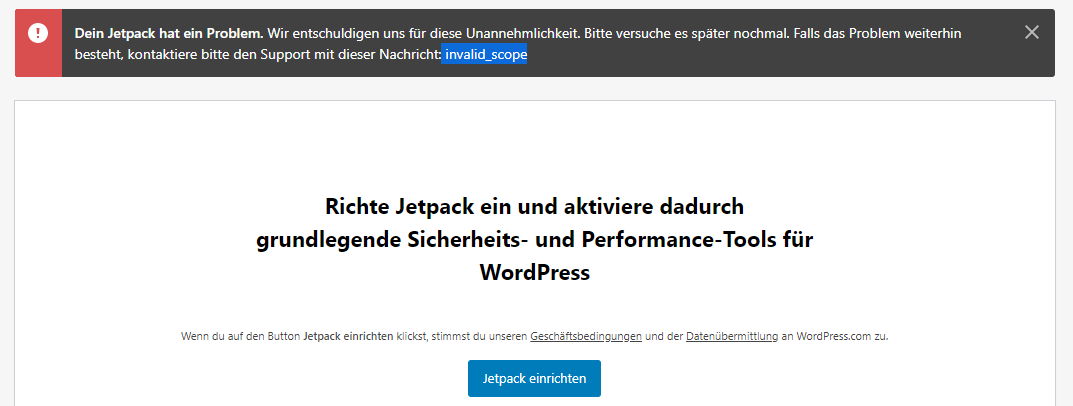1073x406 pixels.
Task: Open the Datenübermittlung link
Action: point(732,336)
